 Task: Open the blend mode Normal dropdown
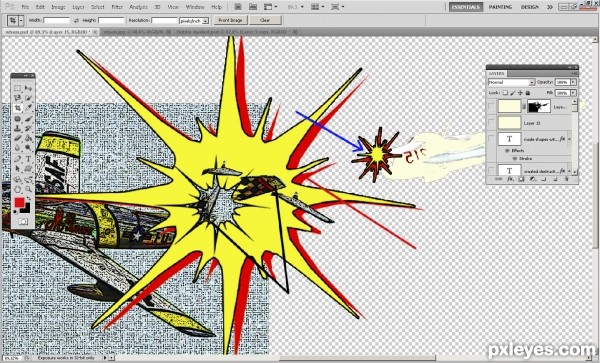(x=512, y=82)
